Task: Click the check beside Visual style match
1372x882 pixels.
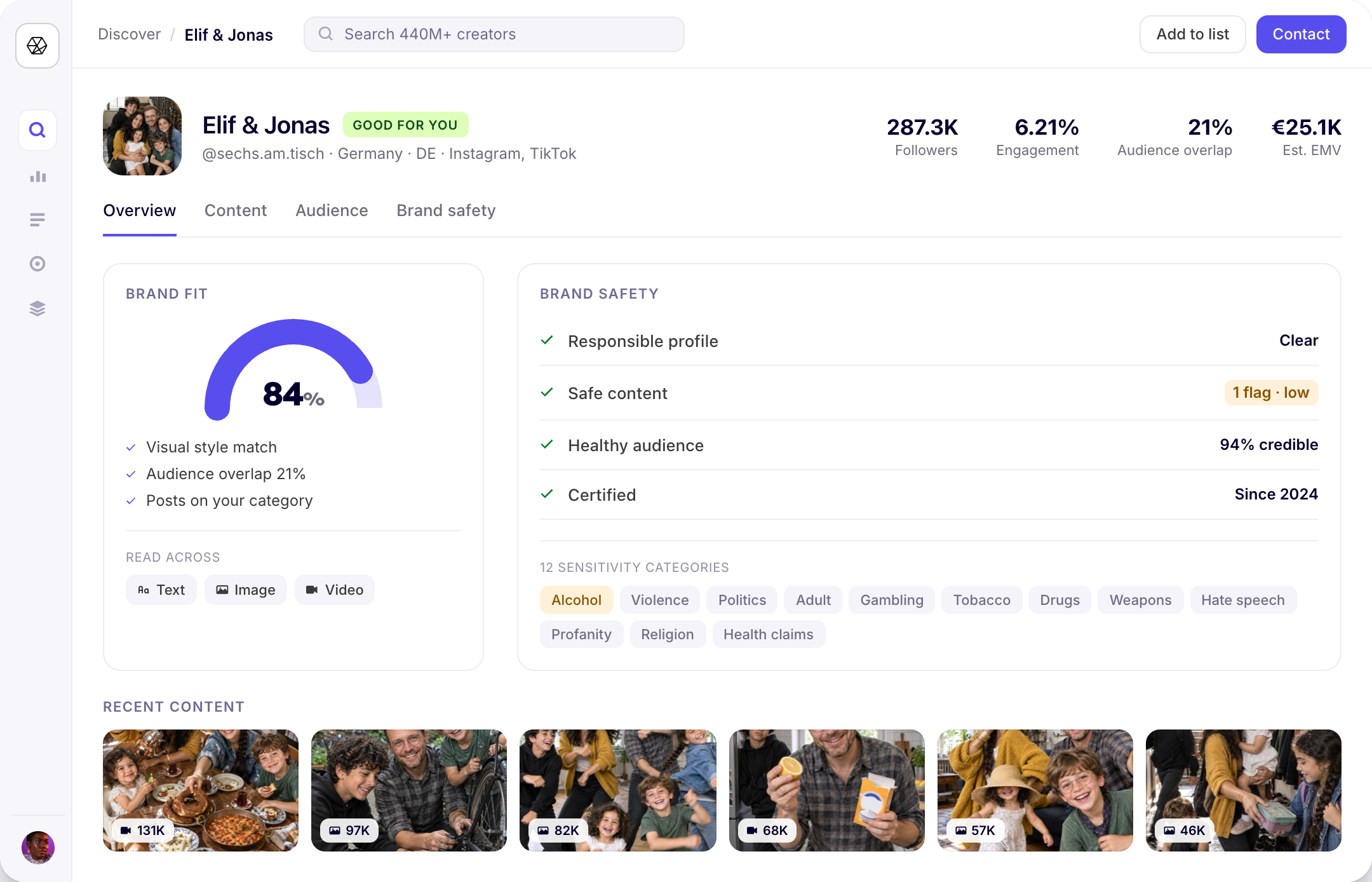Action: pos(131,447)
